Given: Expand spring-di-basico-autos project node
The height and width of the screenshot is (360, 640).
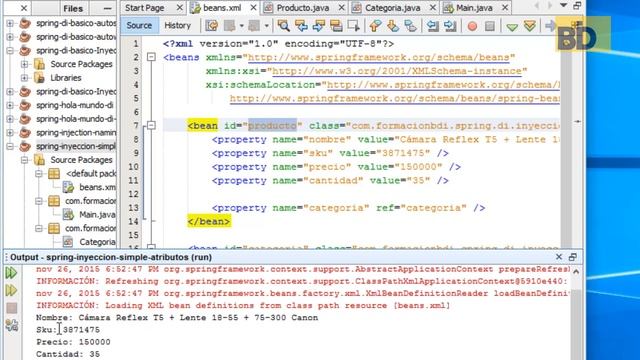Looking at the screenshot, I should coord(10,23).
